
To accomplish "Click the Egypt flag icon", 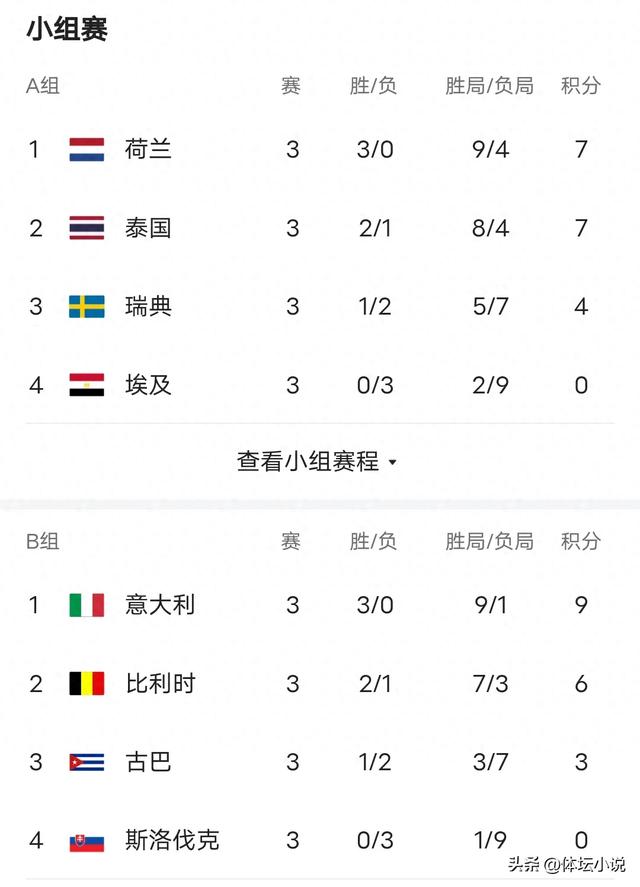I will click(x=87, y=385).
